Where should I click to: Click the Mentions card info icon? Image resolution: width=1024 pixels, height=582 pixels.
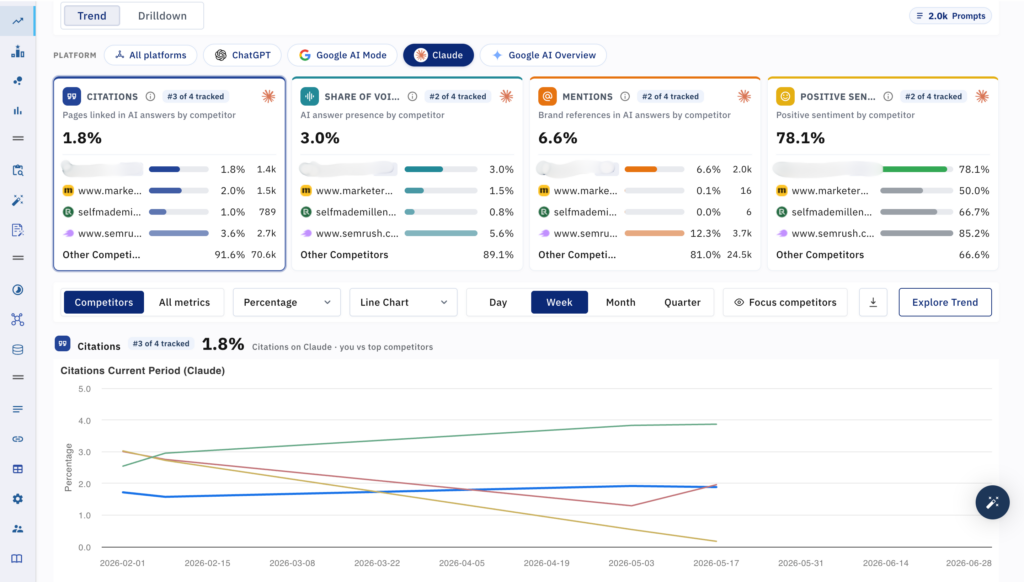(625, 97)
